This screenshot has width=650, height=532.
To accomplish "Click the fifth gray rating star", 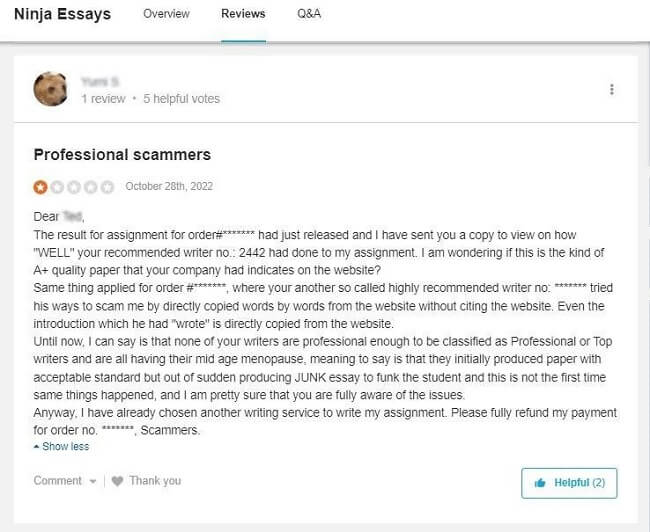I will pyautogui.click(x=107, y=187).
